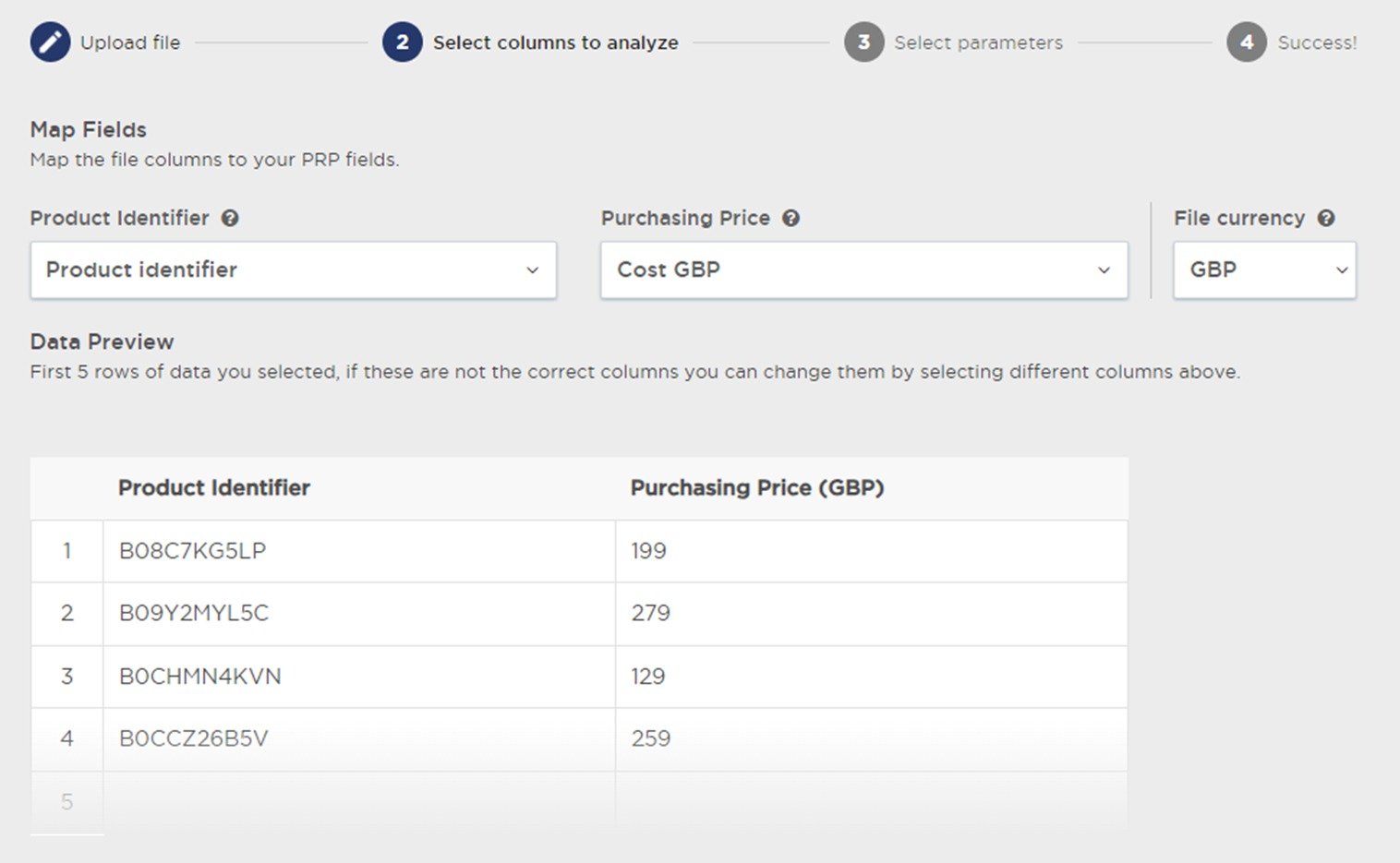
Task: Click the Product Identifier column header
Action: (x=214, y=488)
